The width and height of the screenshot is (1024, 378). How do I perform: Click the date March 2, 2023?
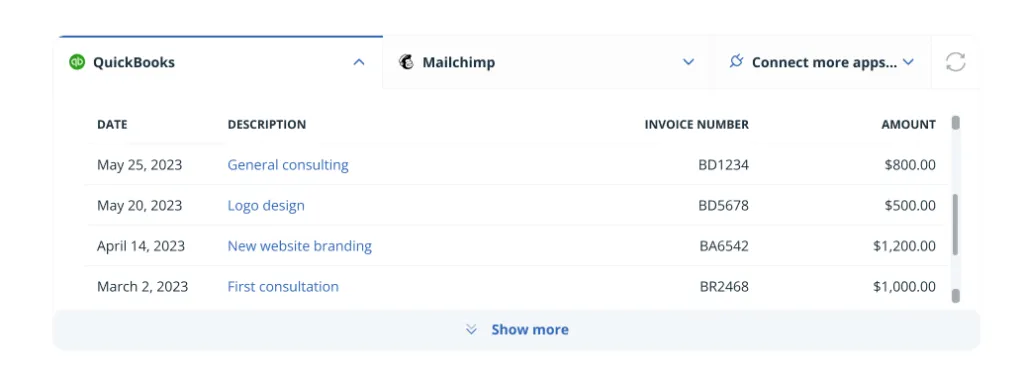(x=142, y=287)
